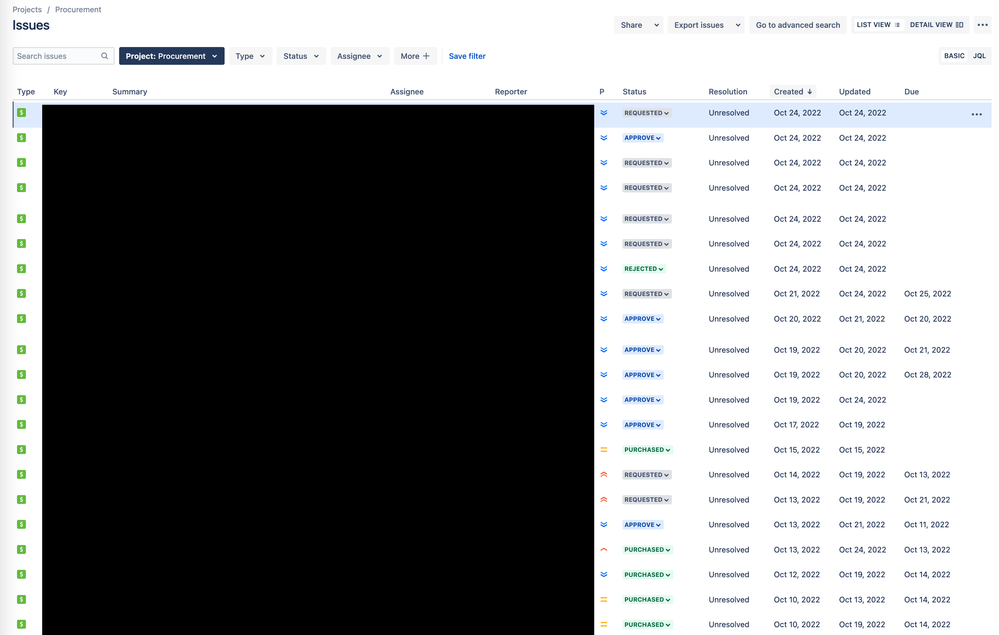Image resolution: width=999 pixels, height=635 pixels.
Task: Open row actions menu on the highlighted row
Action: (x=977, y=114)
